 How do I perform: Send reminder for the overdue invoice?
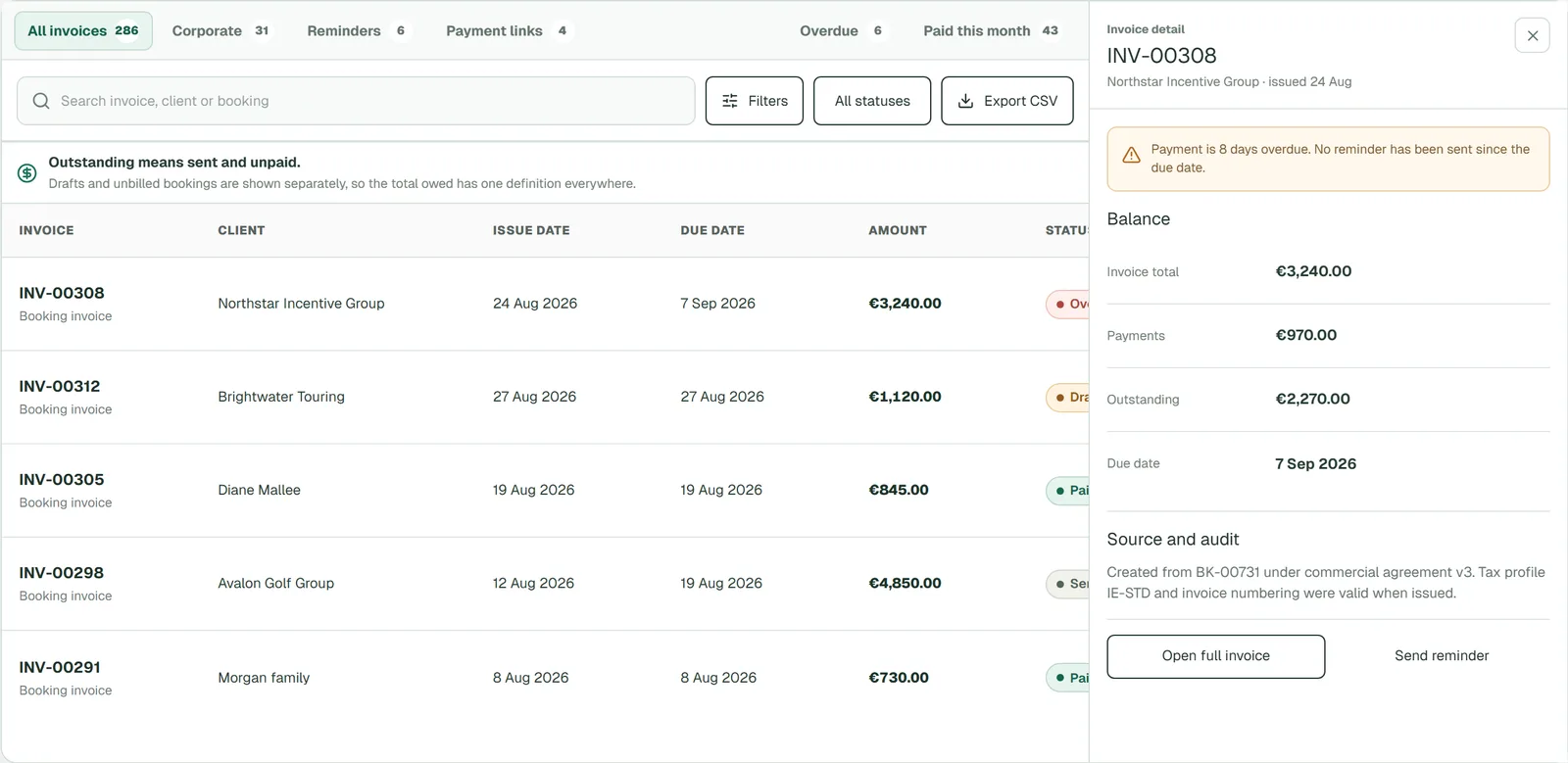click(1442, 656)
